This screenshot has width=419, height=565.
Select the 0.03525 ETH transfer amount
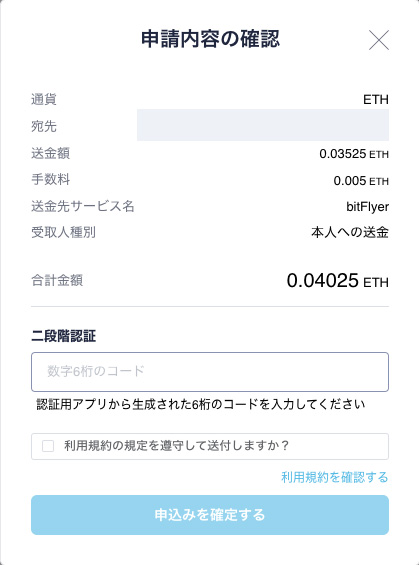[354, 154]
